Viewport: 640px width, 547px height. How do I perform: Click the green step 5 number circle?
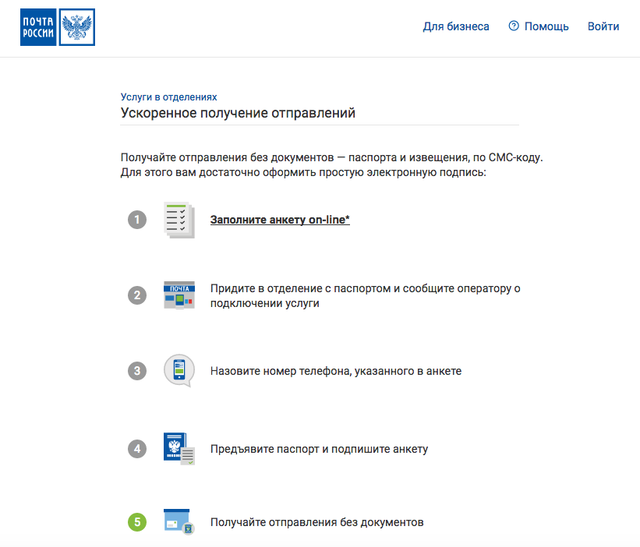pyautogui.click(x=137, y=522)
